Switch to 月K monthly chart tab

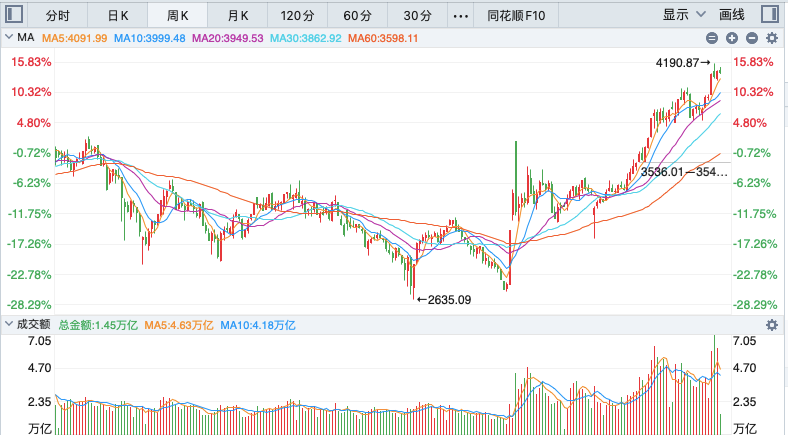(237, 16)
